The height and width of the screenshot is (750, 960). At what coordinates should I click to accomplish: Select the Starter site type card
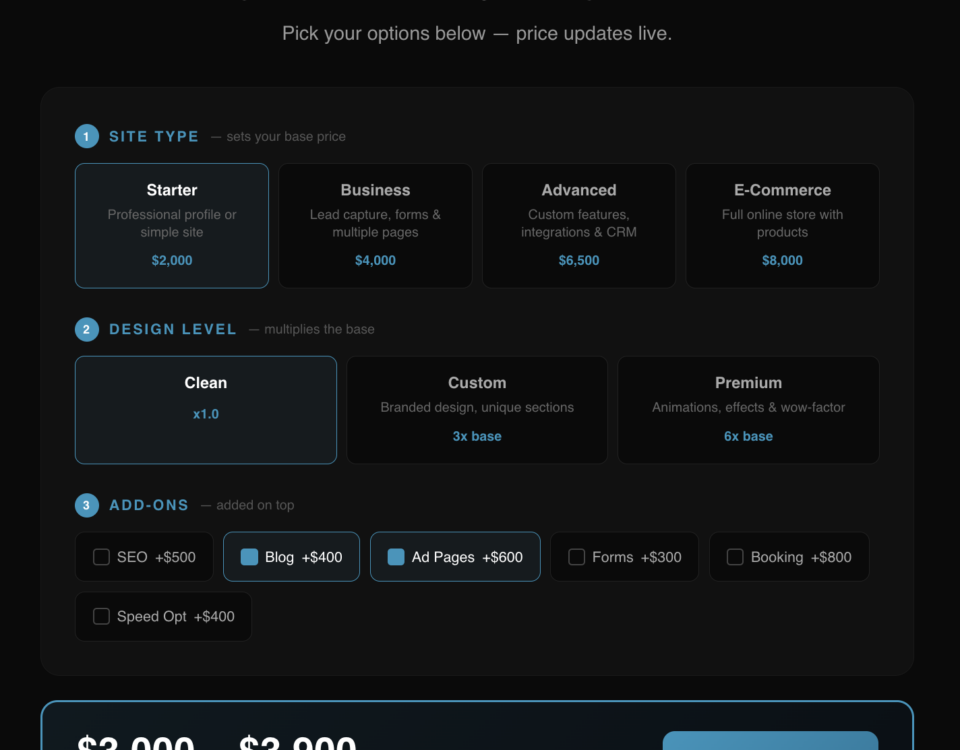tap(172, 225)
